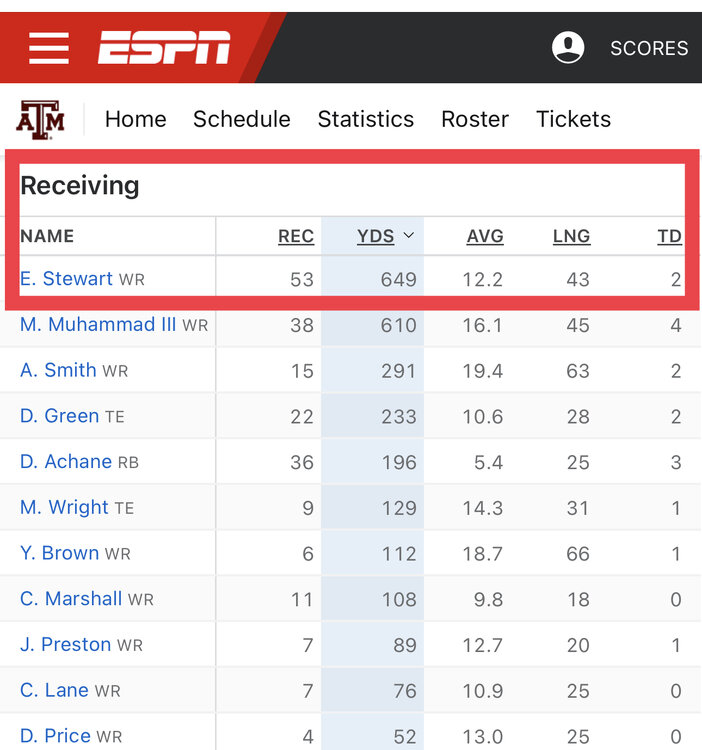Sort receiving table by REC column

tap(295, 236)
